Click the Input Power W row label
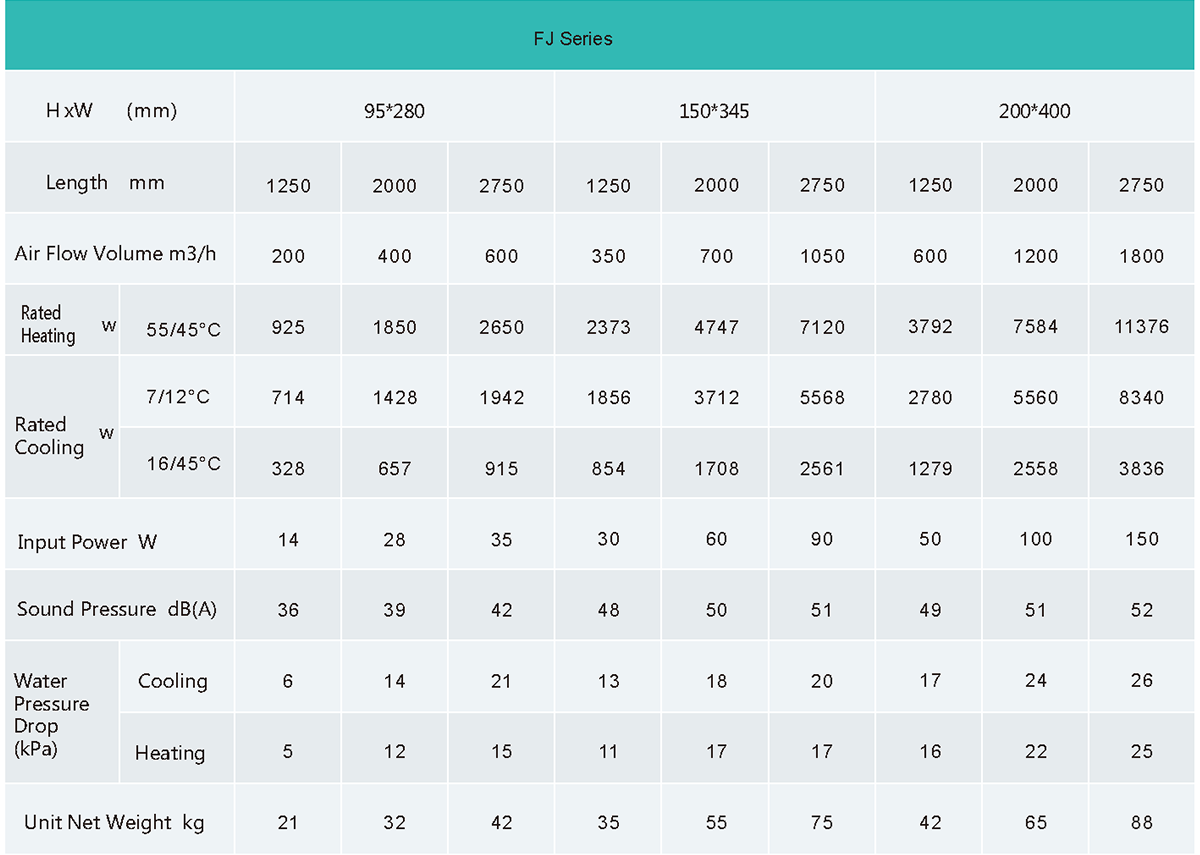The width and height of the screenshot is (1200, 855). click(x=87, y=542)
